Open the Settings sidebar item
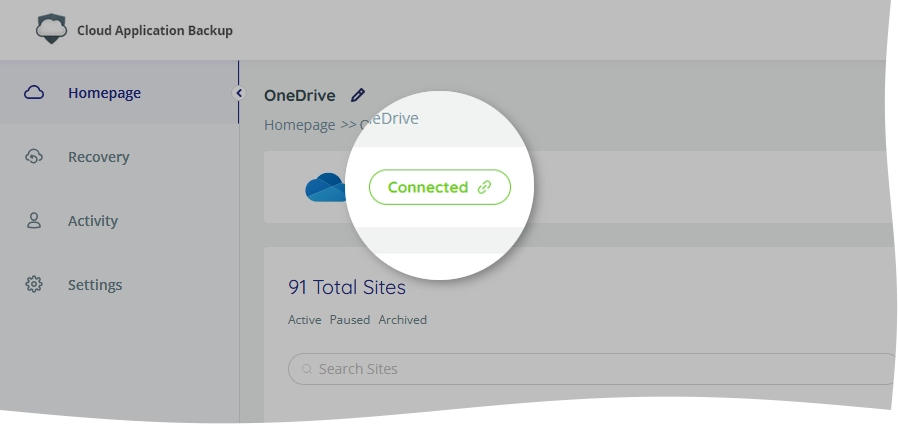This screenshot has height=424, width=898. point(119,285)
